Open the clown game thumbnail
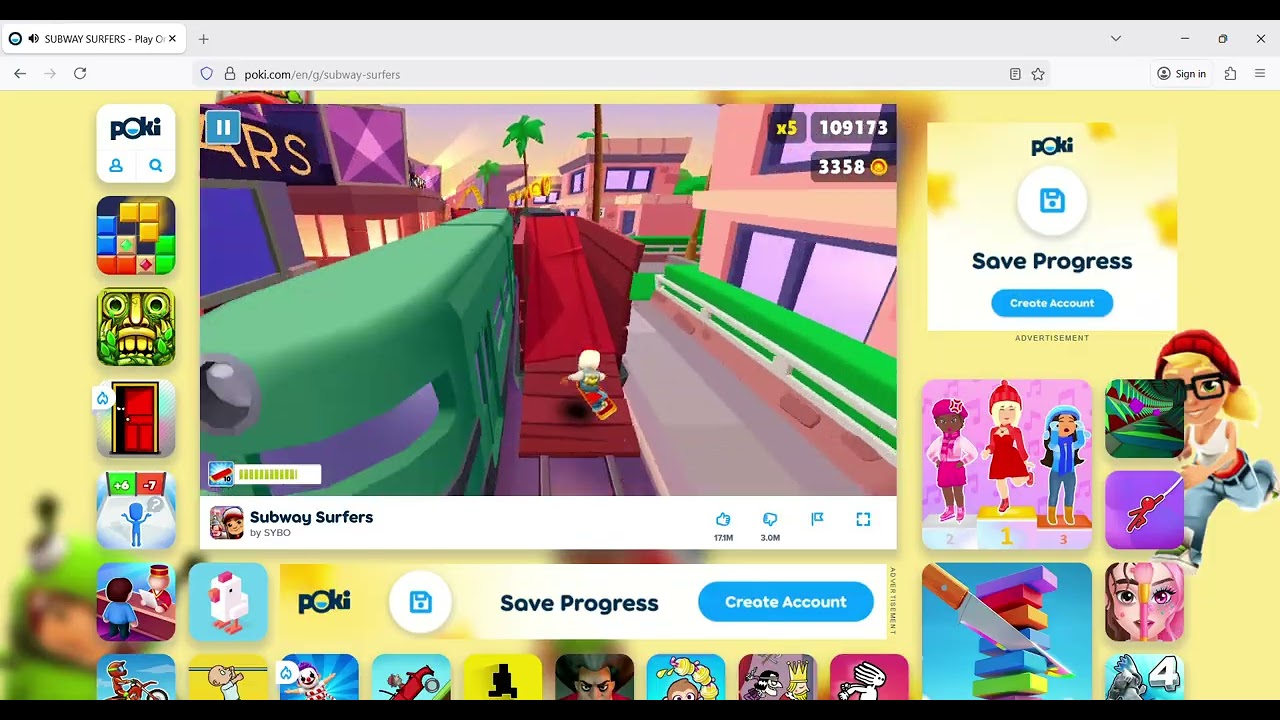This screenshot has height=720, width=1280. (x=319, y=677)
